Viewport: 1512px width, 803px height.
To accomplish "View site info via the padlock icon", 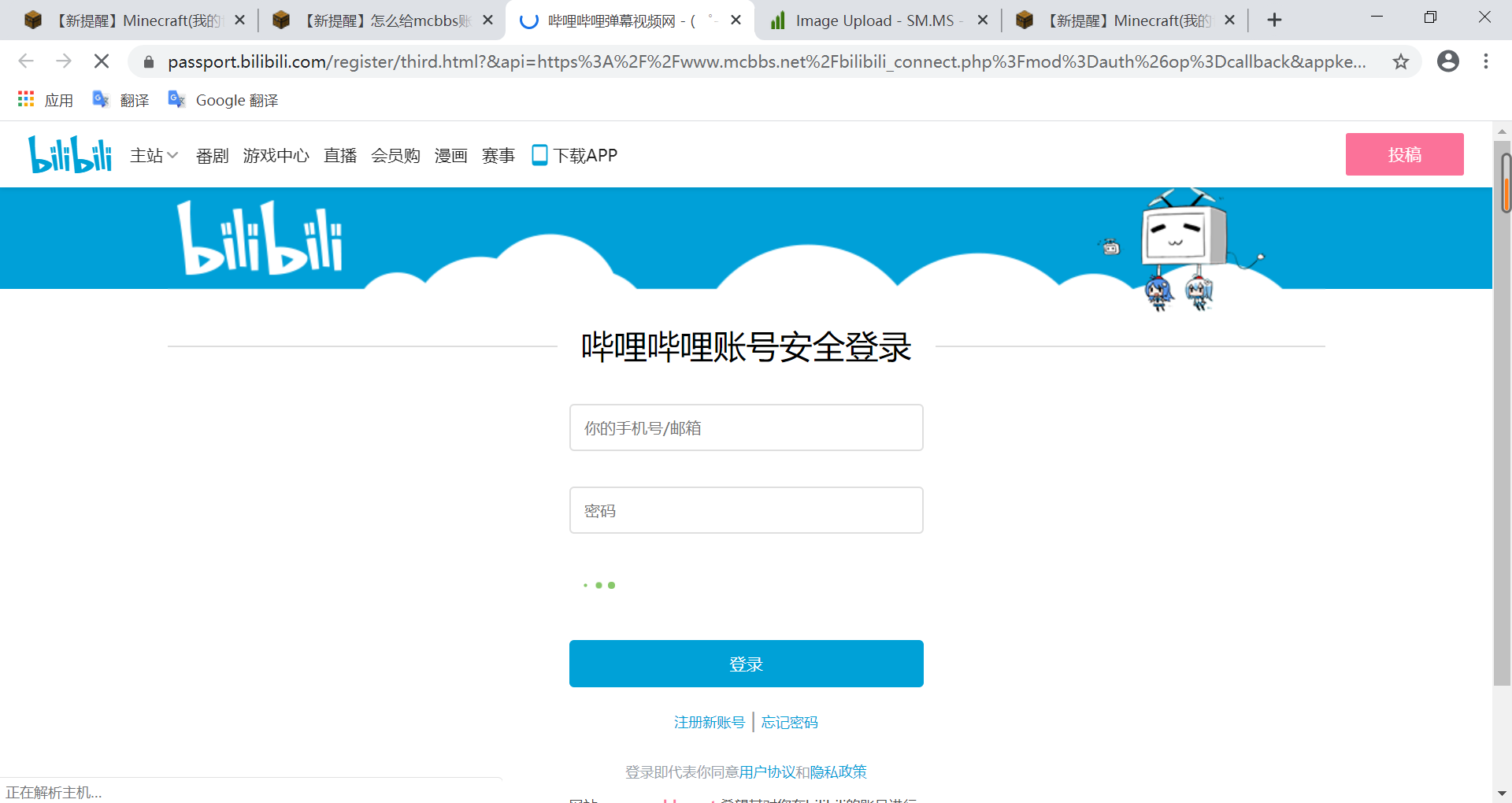I will tap(148, 61).
